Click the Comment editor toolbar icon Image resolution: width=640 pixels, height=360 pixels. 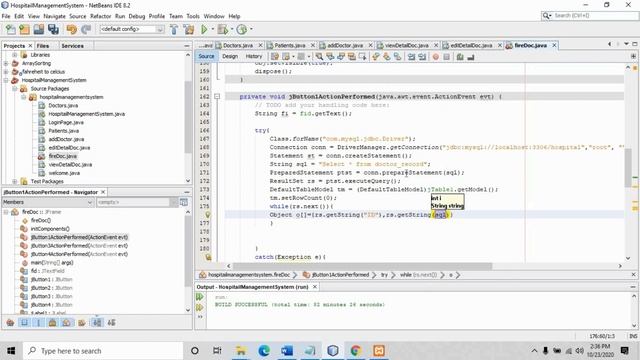coord(460,57)
